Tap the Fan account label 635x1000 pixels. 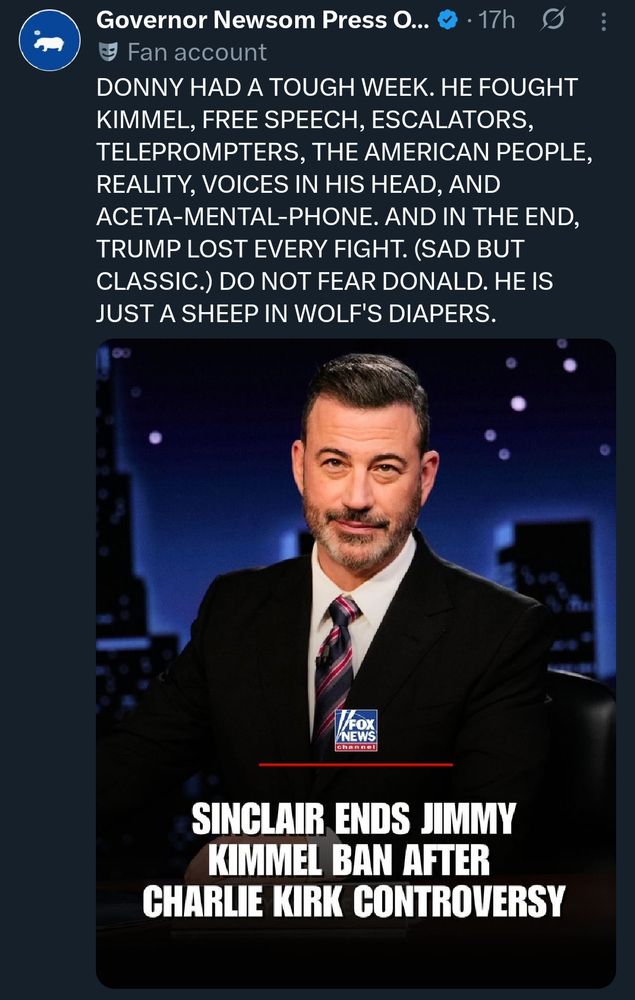[197, 52]
